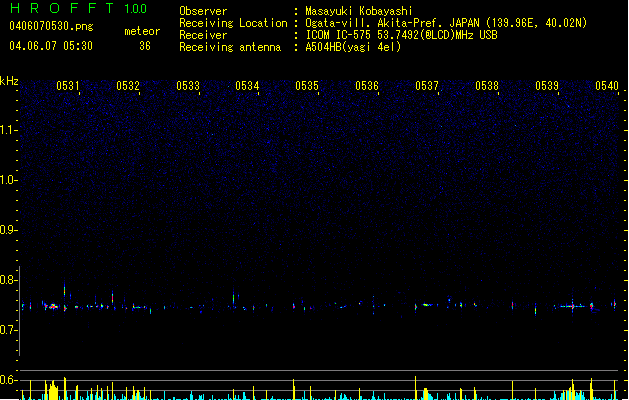Select location text Ogata-vill. Akita-Pref. JAPAN
Screen dimensions: 629x400
(393, 23)
